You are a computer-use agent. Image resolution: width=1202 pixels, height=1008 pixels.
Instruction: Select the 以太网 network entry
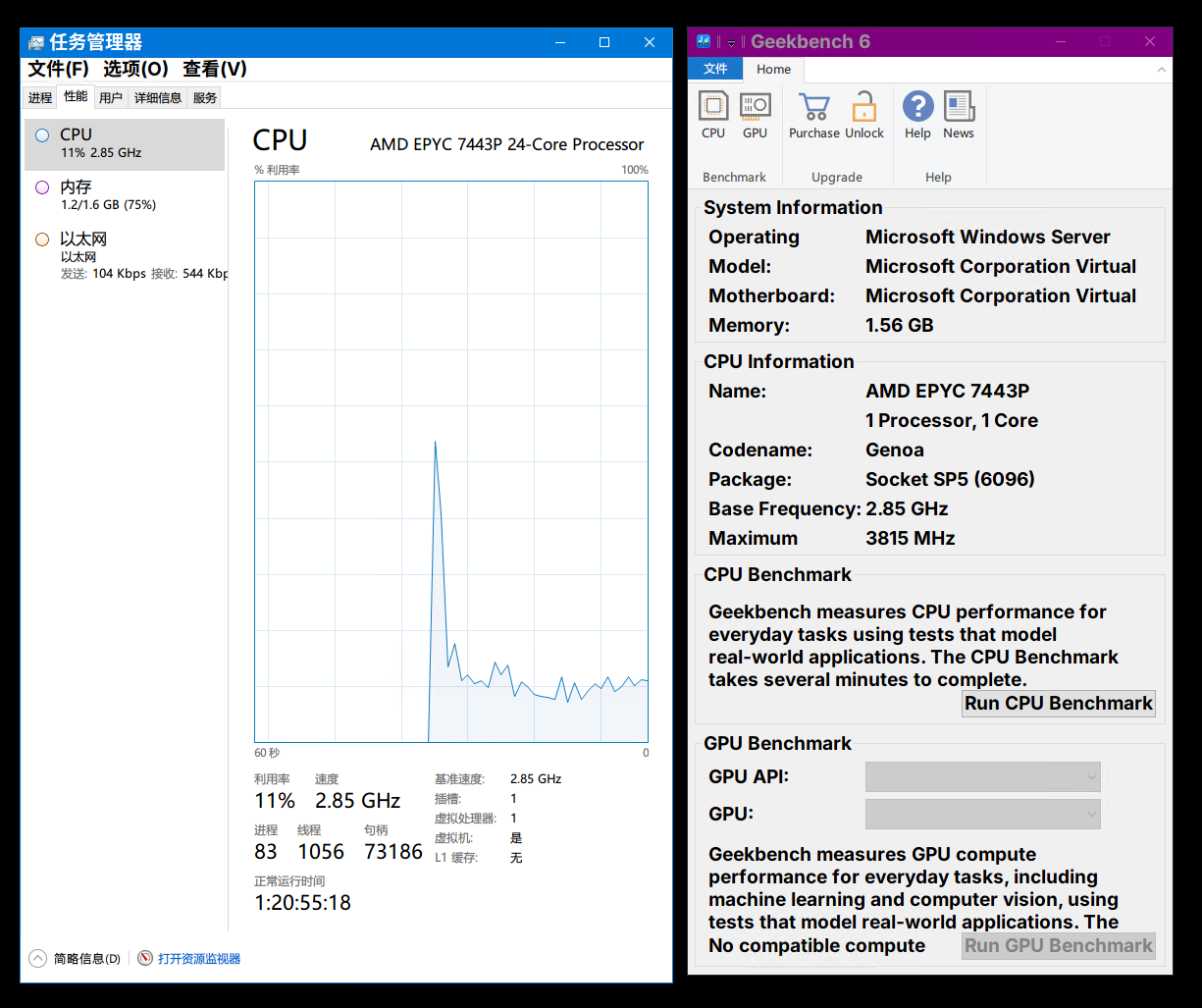pos(125,255)
